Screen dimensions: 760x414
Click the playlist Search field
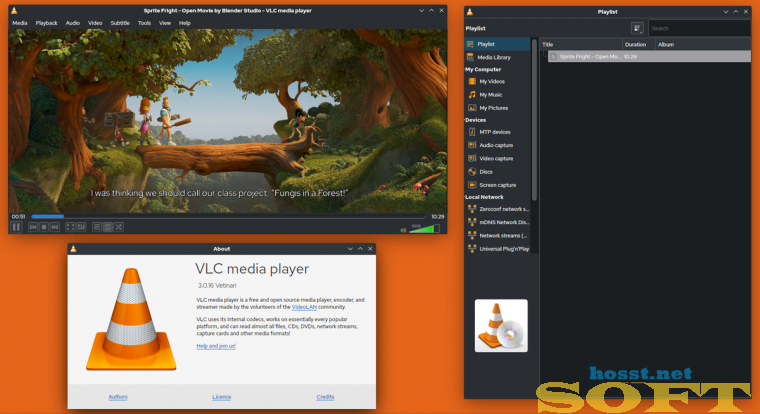pos(699,28)
